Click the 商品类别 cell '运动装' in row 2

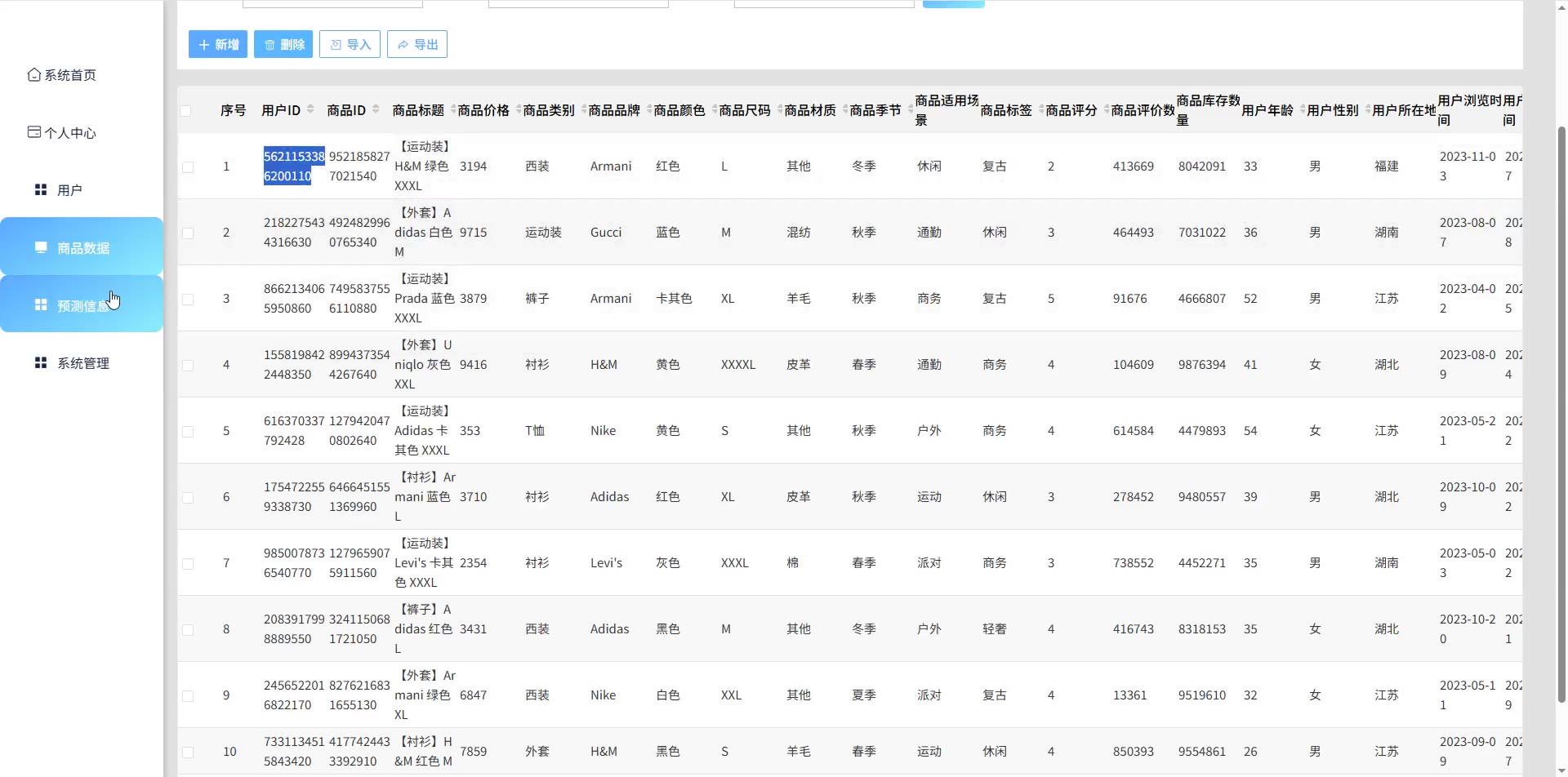pyautogui.click(x=543, y=233)
